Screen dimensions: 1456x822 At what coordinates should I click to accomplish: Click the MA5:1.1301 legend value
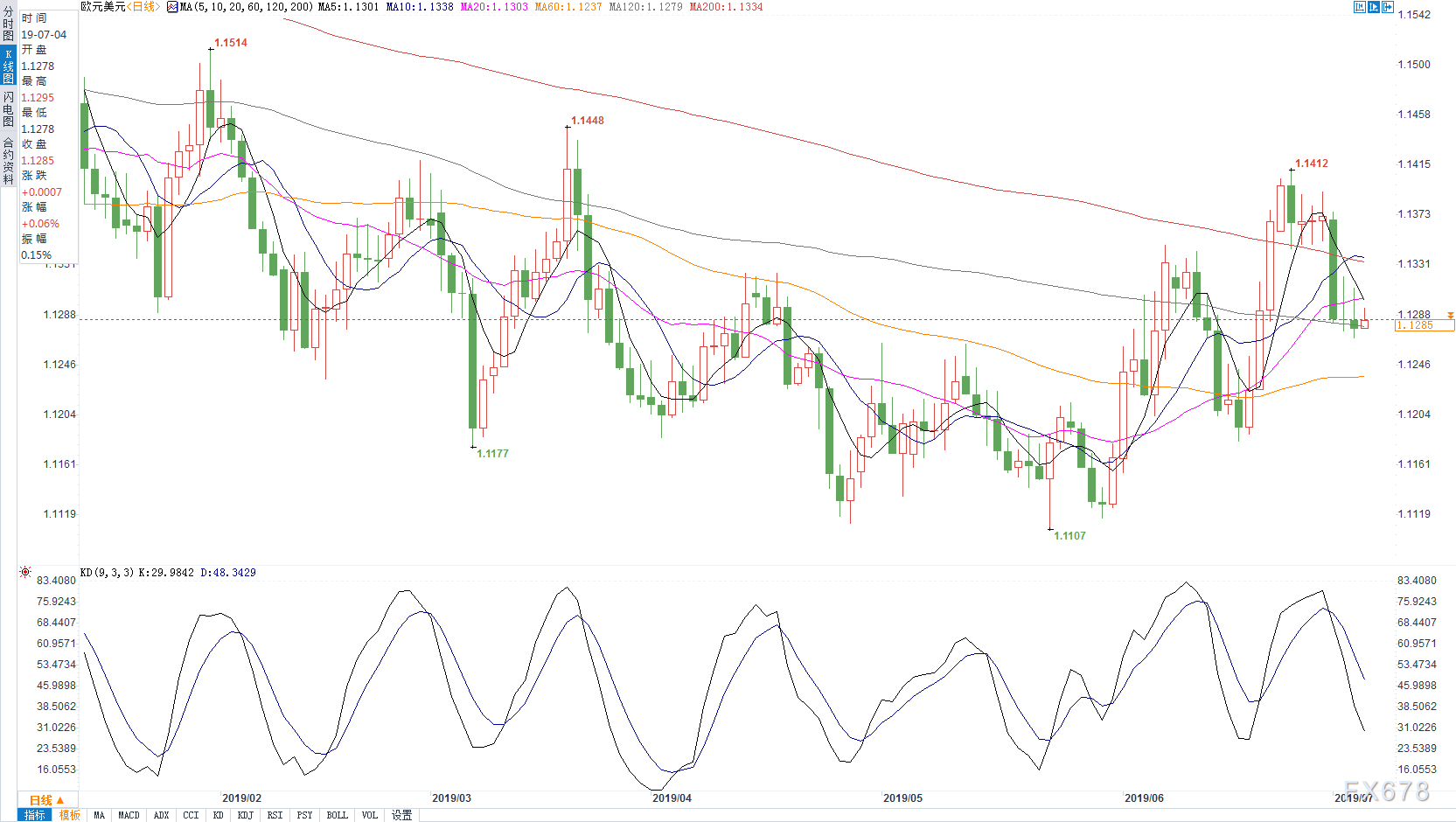[349, 7]
